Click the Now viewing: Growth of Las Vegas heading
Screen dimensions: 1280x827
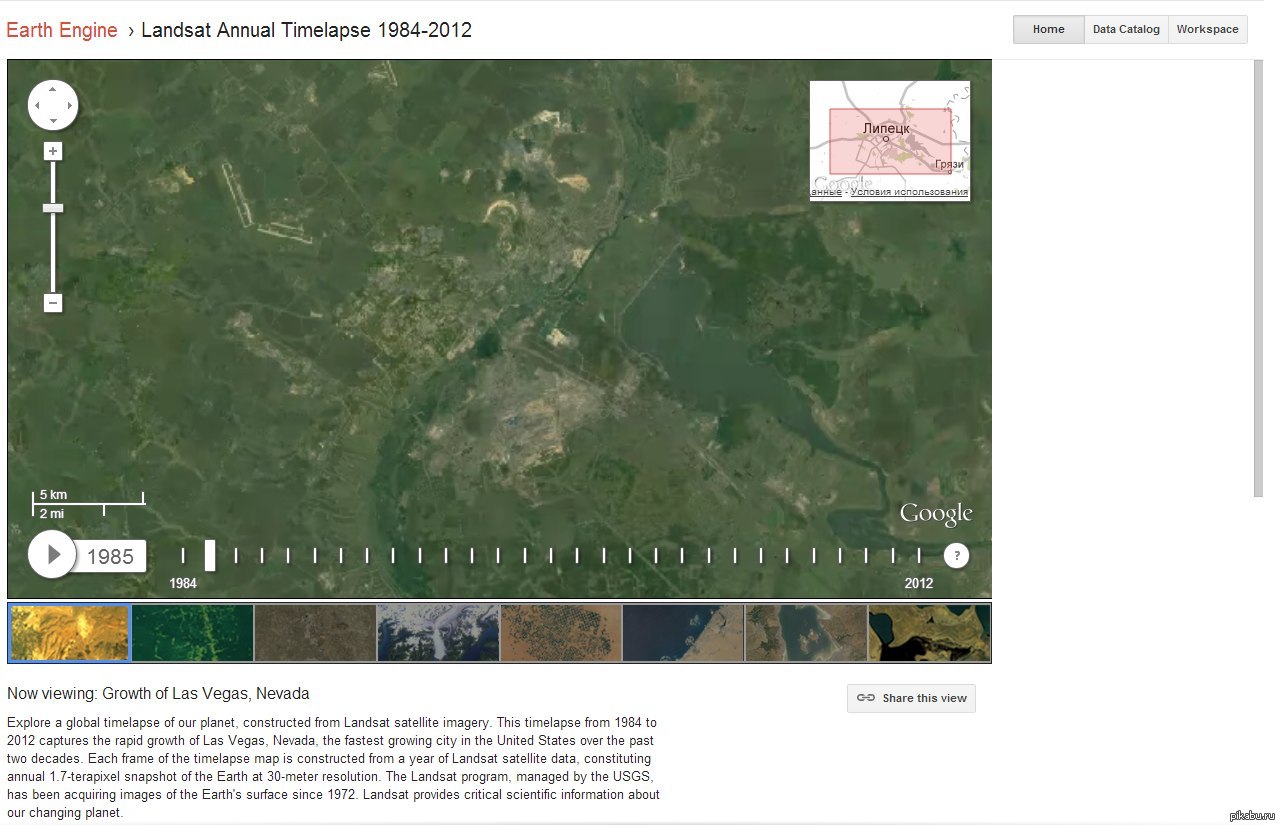158,693
